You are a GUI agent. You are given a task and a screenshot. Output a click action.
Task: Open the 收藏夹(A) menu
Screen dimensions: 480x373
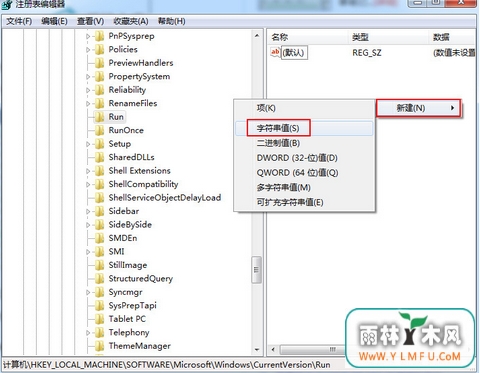(131, 21)
